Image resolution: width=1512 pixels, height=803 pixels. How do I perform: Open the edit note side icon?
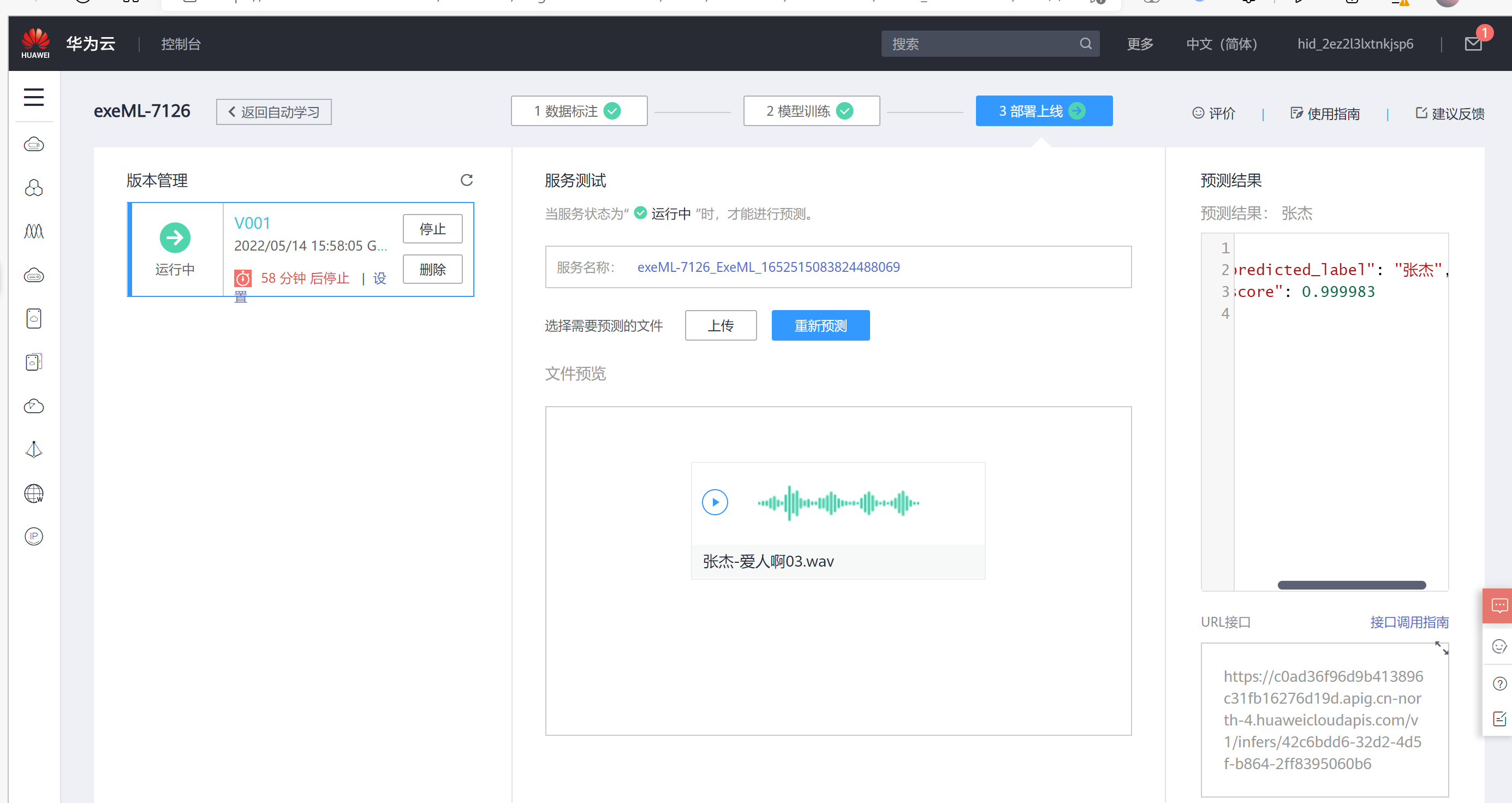1499,718
